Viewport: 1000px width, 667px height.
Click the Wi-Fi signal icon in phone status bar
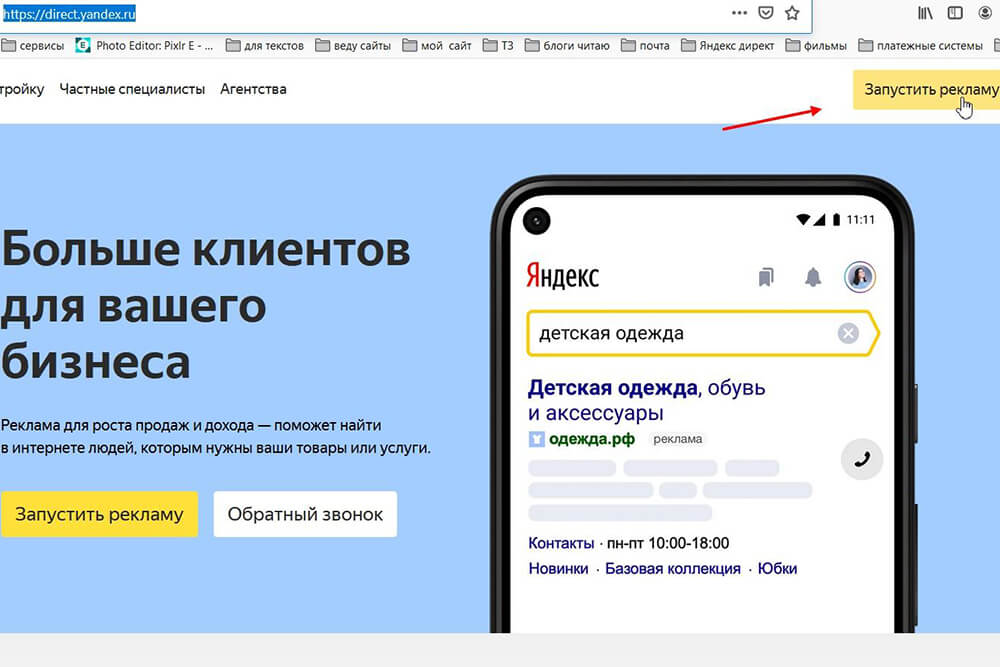pyautogui.click(x=804, y=220)
